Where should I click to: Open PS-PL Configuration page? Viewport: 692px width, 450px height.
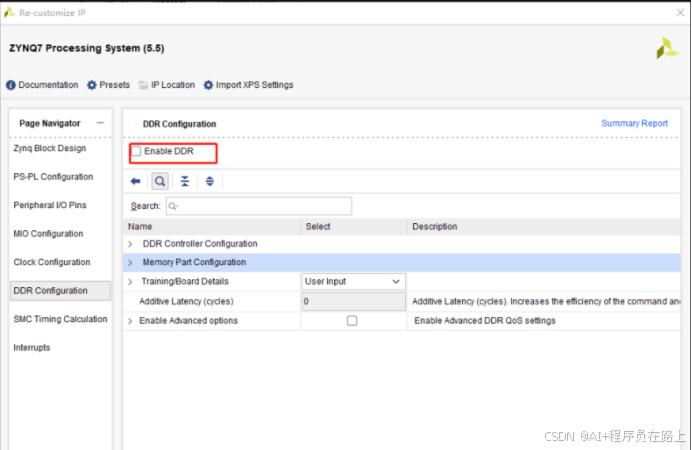tap(53, 177)
